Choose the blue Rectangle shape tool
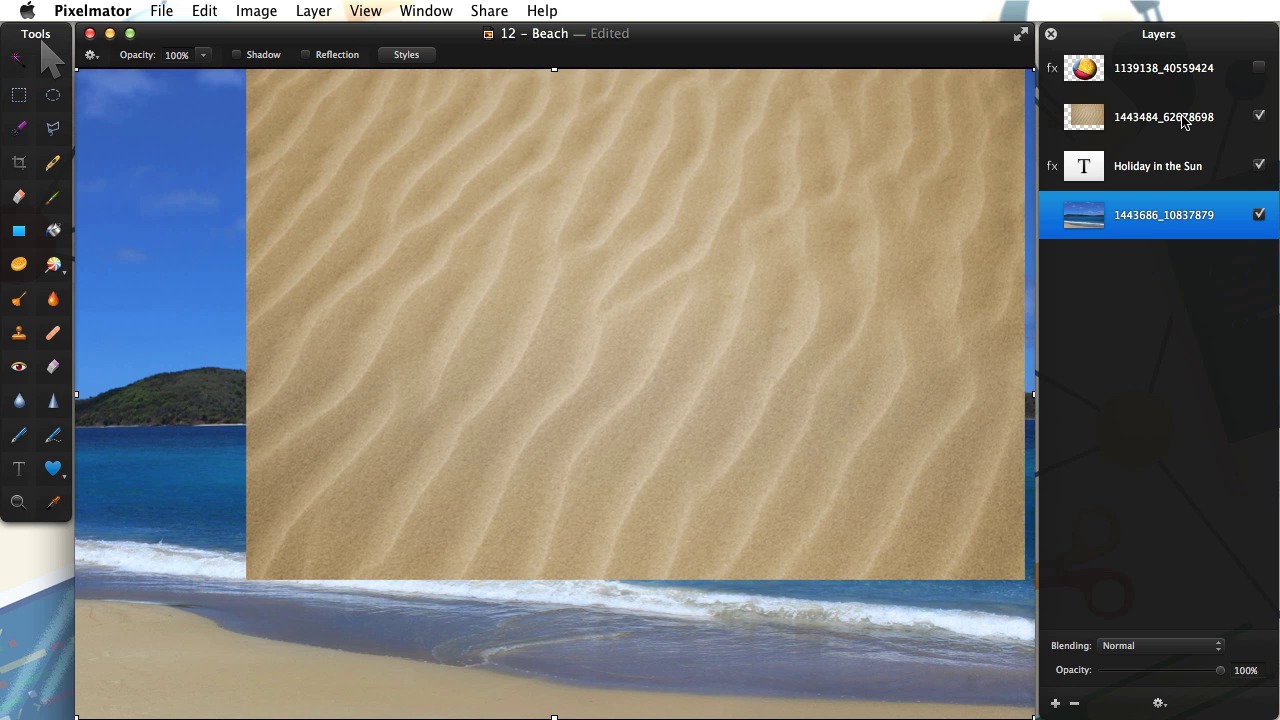The image size is (1280, 720). click(x=18, y=231)
